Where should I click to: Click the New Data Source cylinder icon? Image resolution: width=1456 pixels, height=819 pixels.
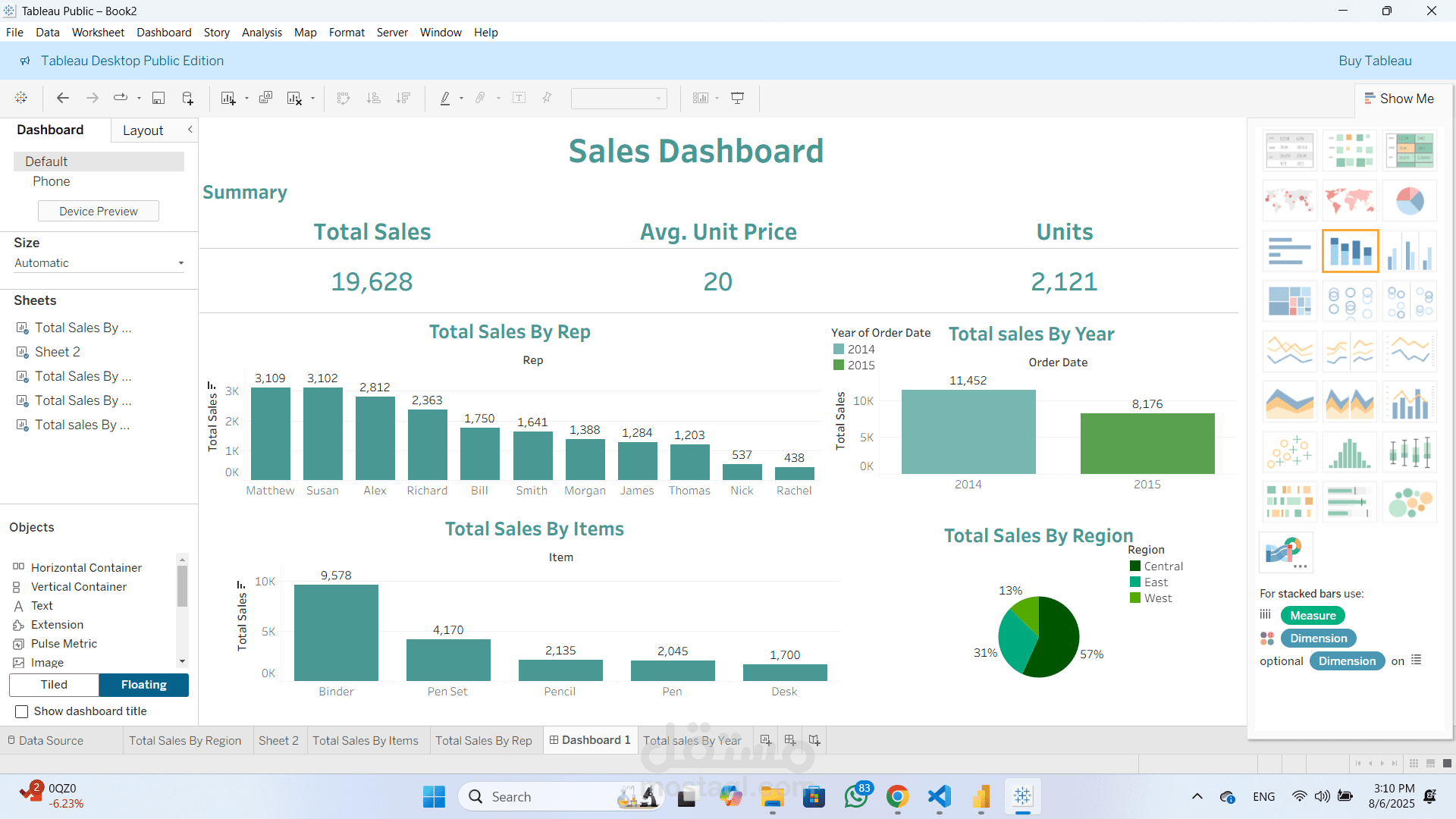pos(187,98)
